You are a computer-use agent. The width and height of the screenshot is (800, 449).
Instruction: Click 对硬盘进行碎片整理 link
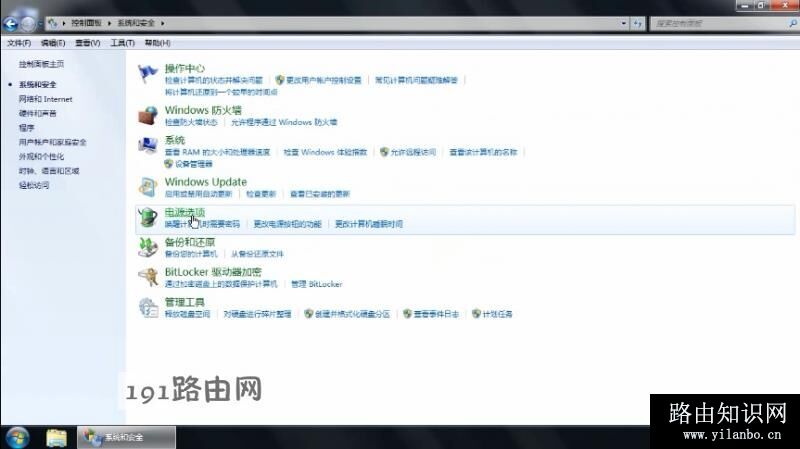257,314
